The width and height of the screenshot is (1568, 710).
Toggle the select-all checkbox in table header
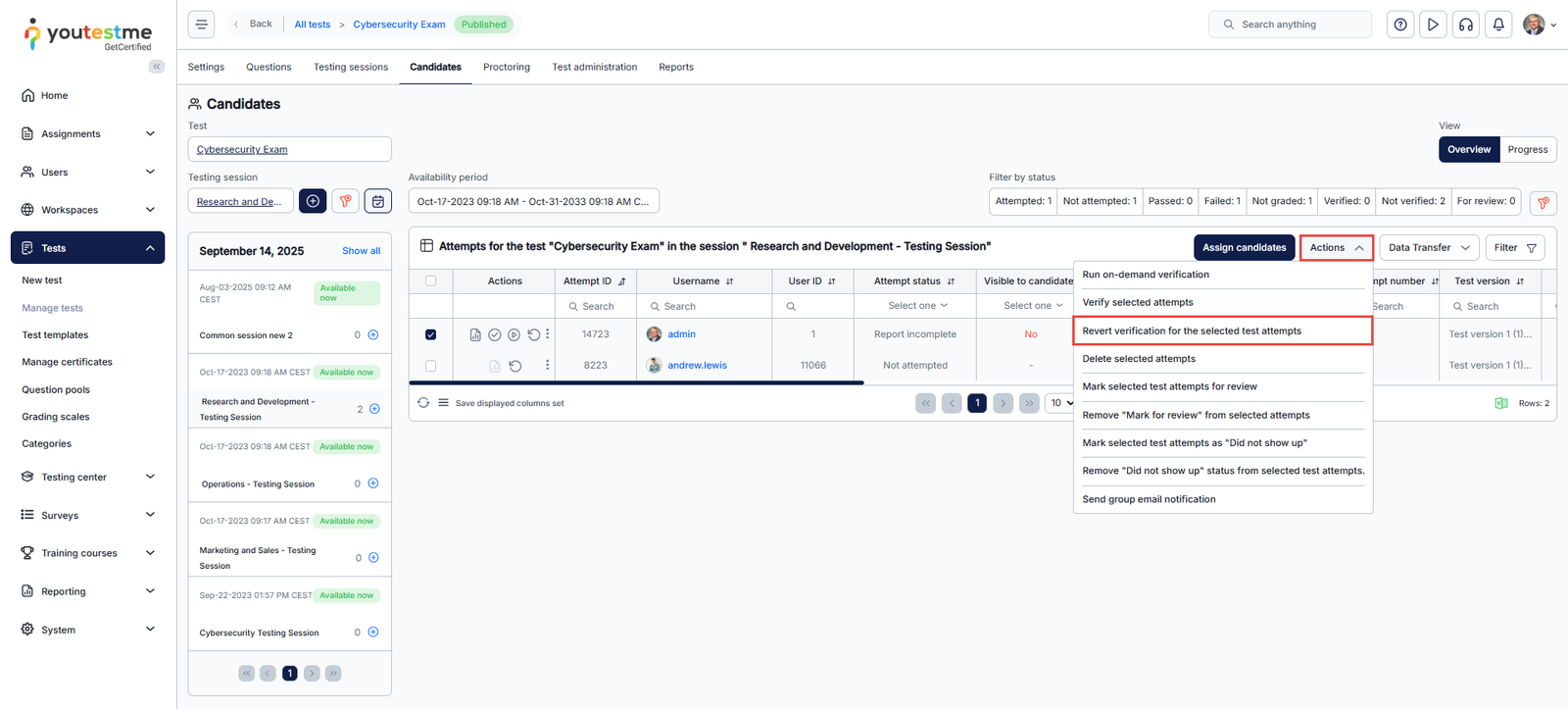pyautogui.click(x=431, y=281)
